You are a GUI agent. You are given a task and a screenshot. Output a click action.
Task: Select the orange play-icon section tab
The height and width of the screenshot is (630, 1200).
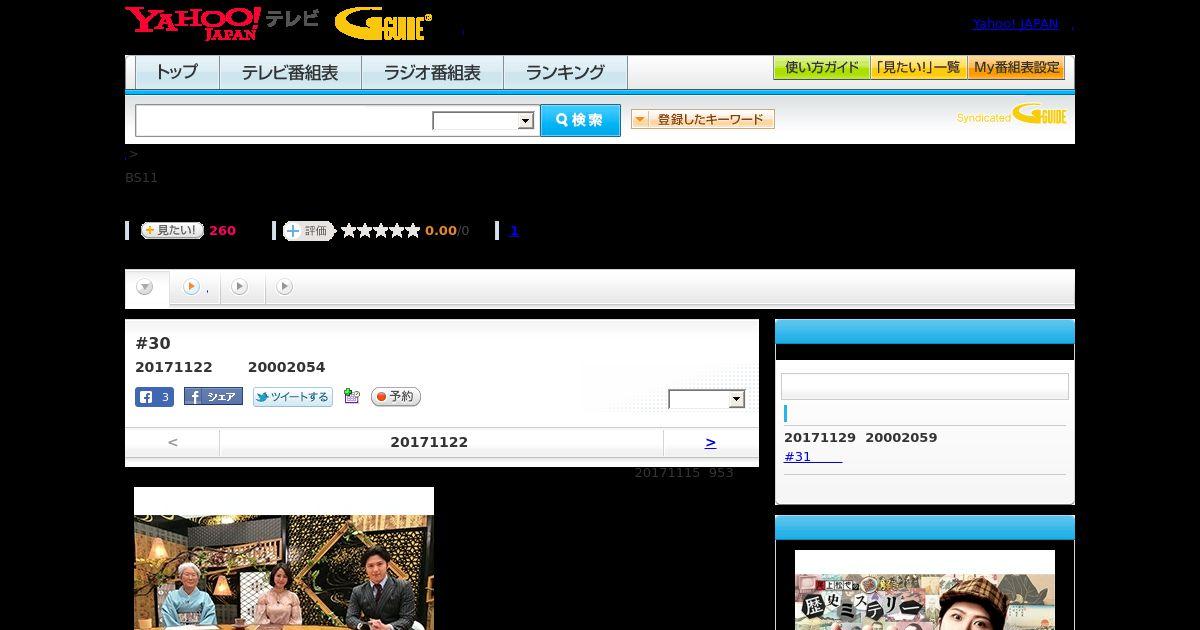click(195, 287)
